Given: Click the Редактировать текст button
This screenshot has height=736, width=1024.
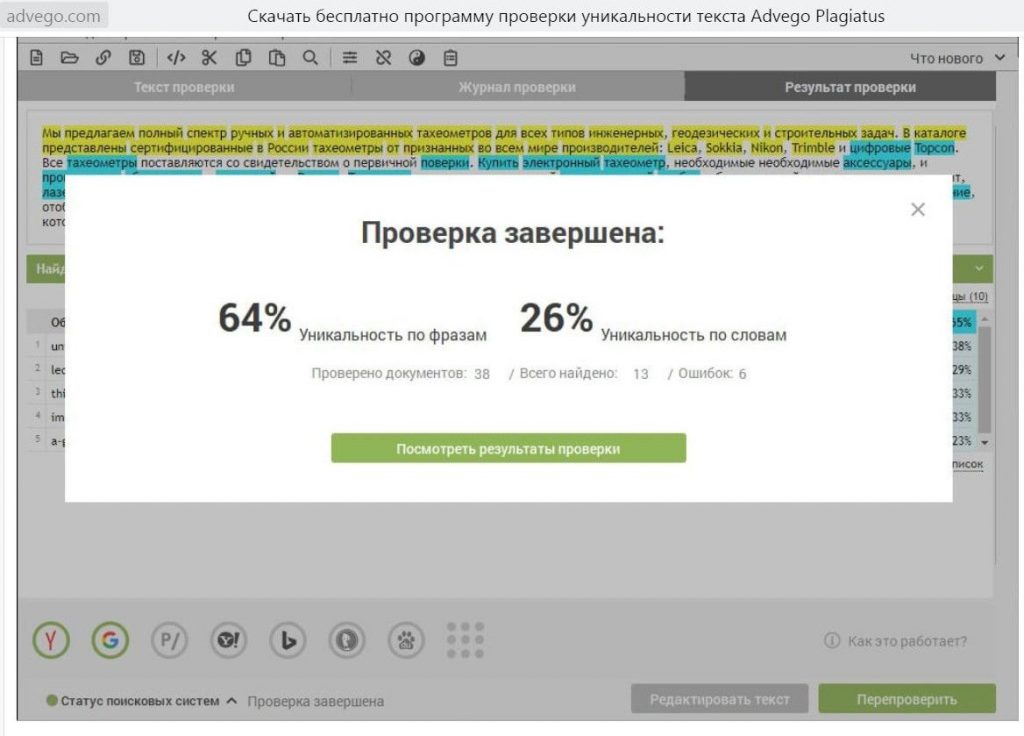Looking at the screenshot, I should click(720, 699).
